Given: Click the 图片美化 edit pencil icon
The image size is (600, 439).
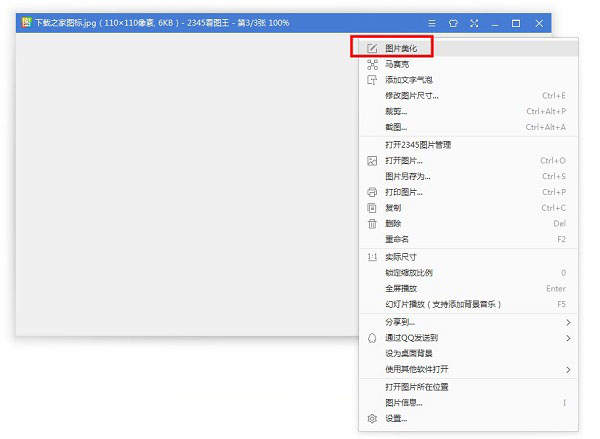Looking at the screenshot, I should (x=372, y=49).
